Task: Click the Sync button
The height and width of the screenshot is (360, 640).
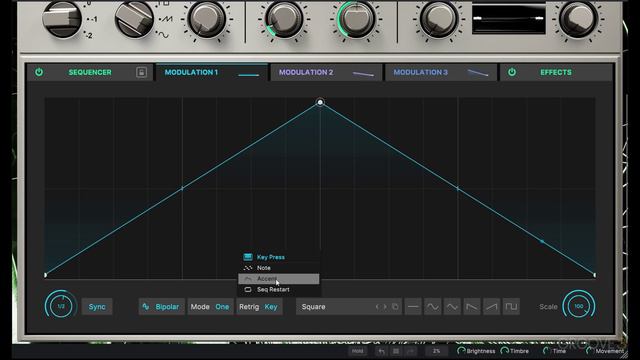Action: pyautogui.click(x=97, y=307)
